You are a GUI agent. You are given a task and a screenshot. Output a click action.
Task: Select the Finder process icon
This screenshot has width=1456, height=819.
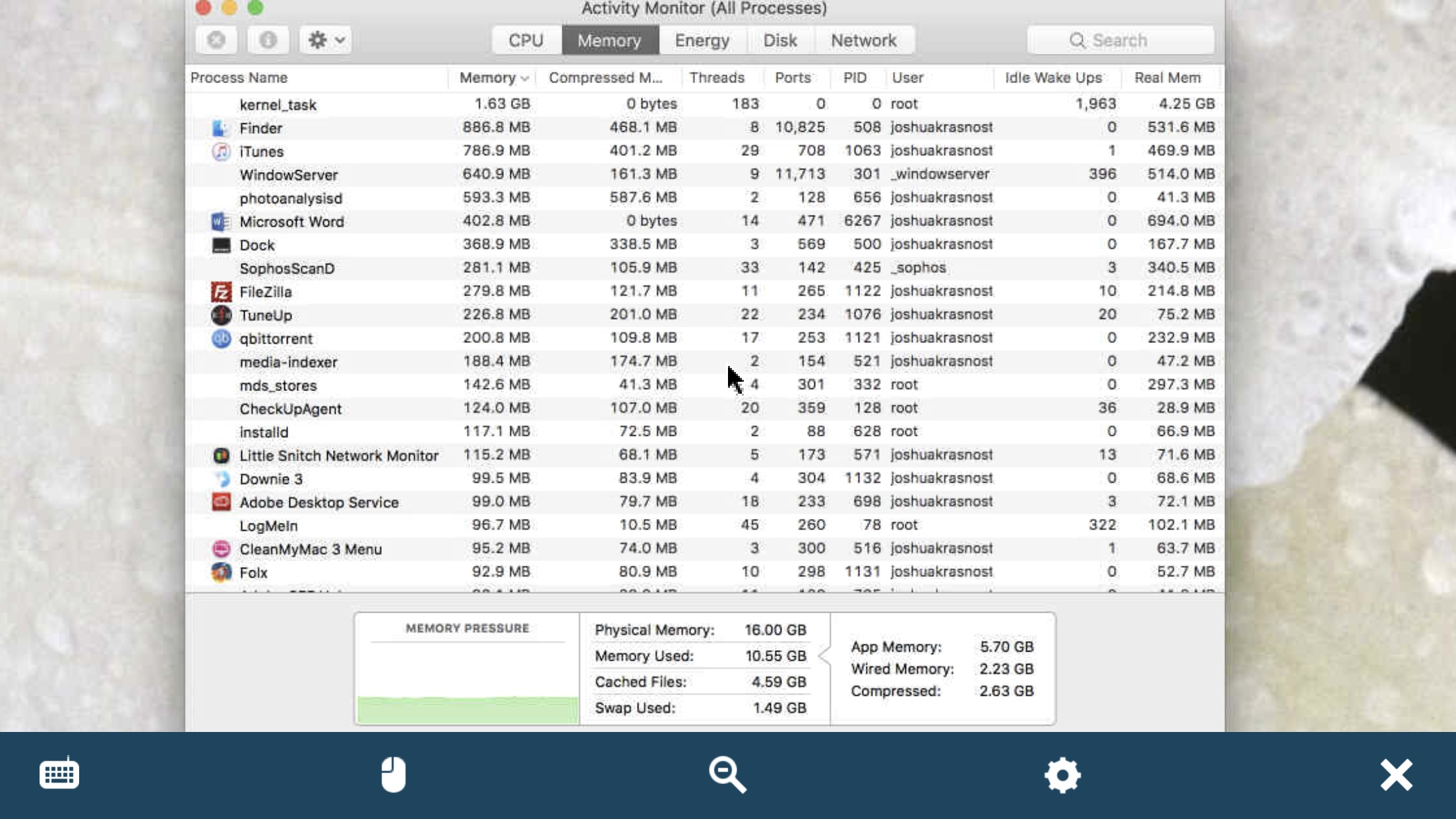221,128
